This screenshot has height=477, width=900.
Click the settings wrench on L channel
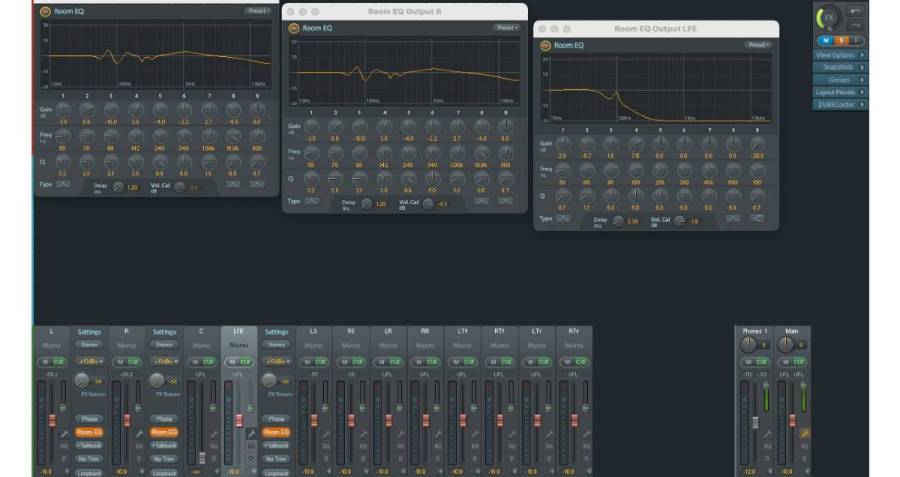click(x=64, y=434)
